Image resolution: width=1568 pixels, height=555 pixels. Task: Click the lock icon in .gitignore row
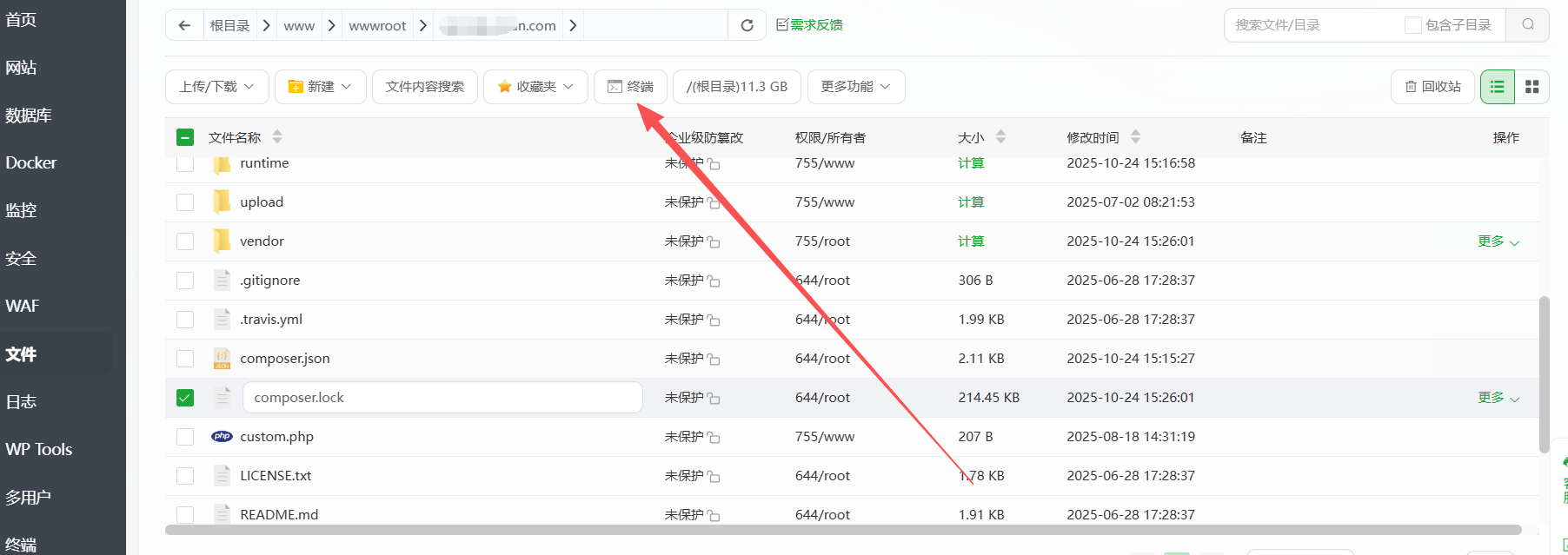pyautogui.click(x=714, y=281)
